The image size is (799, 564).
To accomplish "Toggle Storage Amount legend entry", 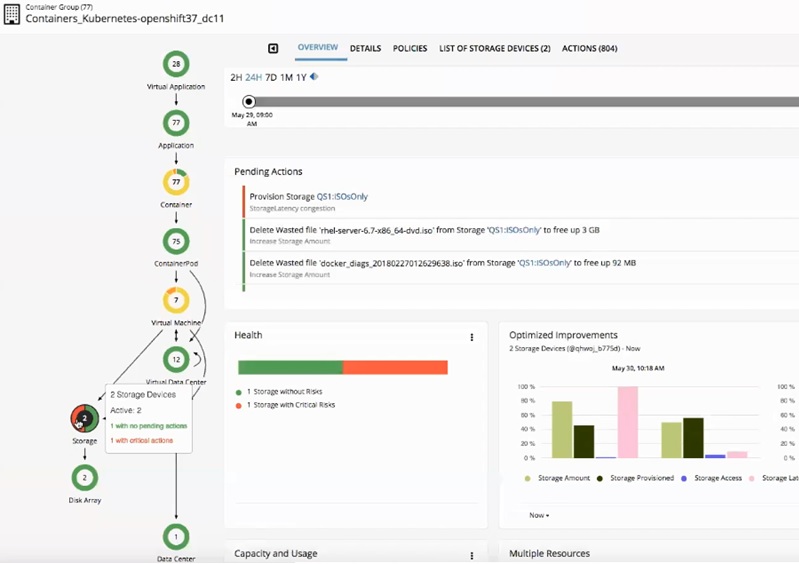I will coord(557,478).
